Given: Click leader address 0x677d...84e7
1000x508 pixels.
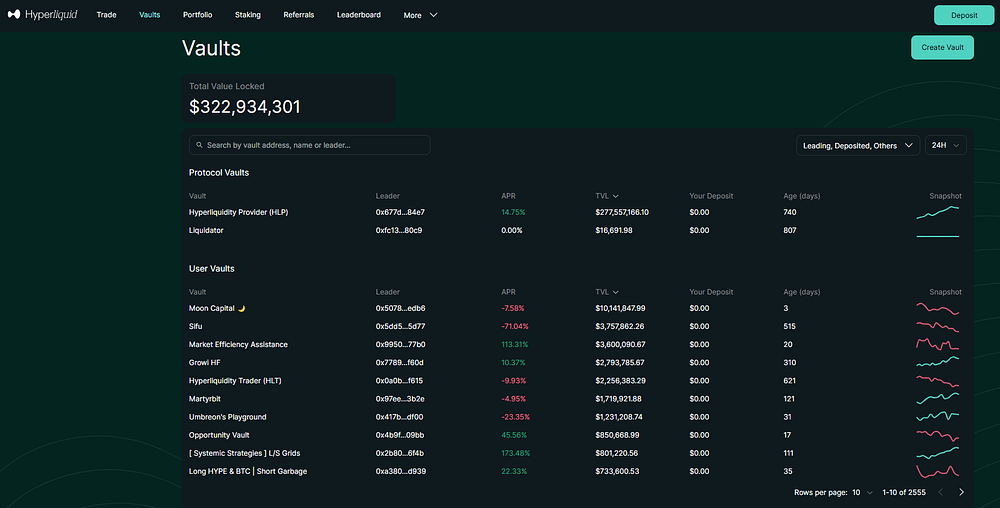Looking at the screenshot, I should tap(400, 212).
